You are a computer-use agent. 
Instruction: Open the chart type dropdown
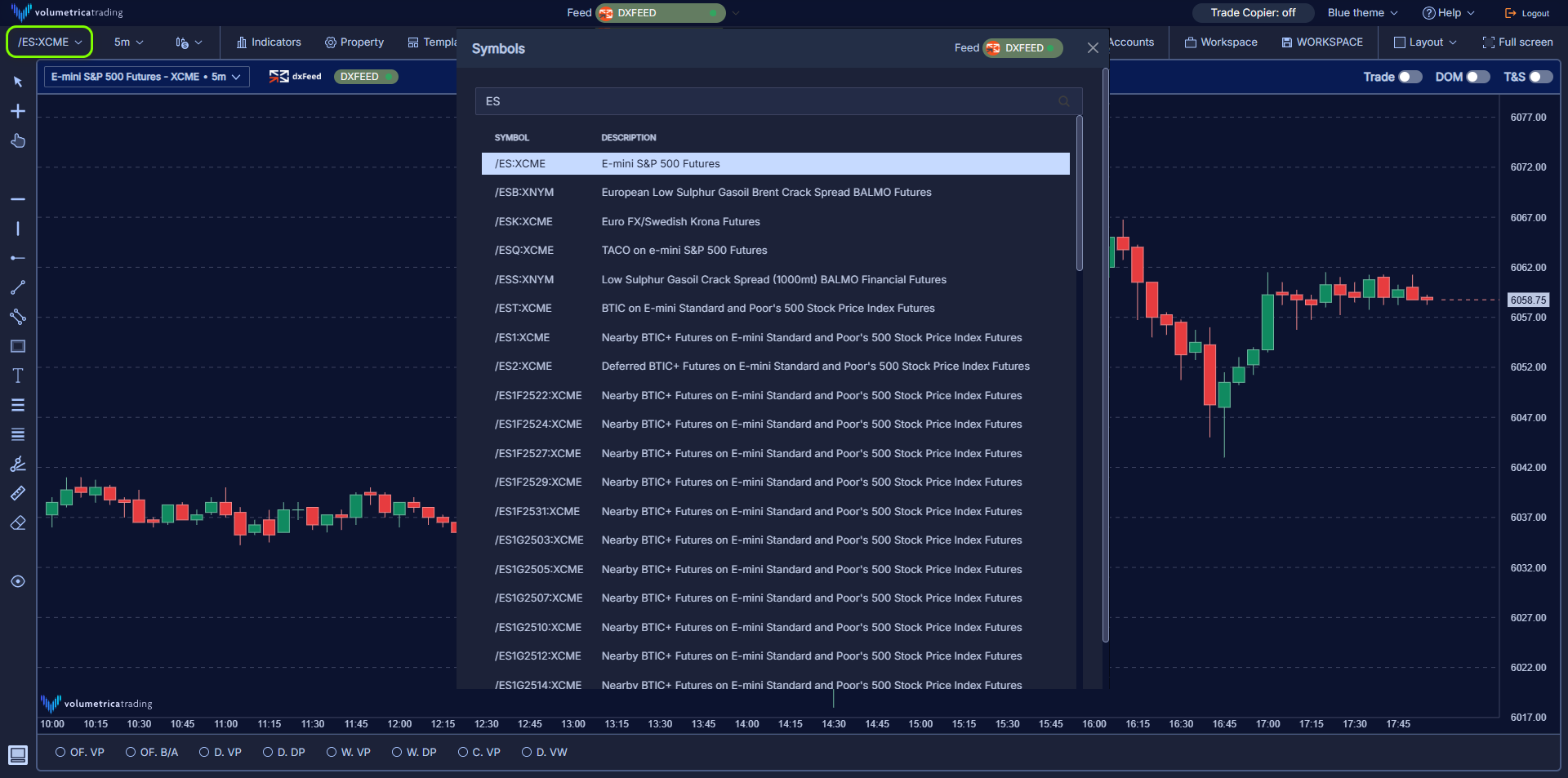click(189, 42)
